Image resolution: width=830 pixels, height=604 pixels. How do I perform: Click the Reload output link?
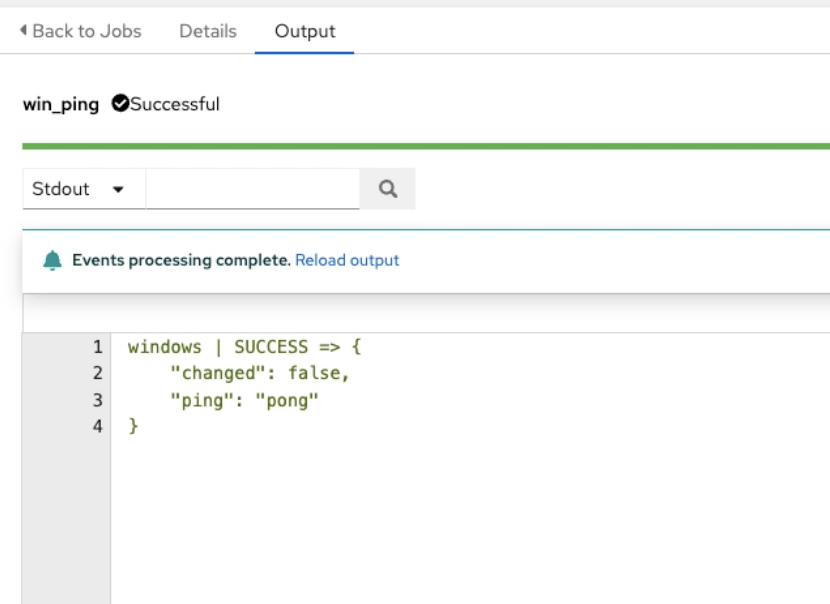(x=347, y=260)
